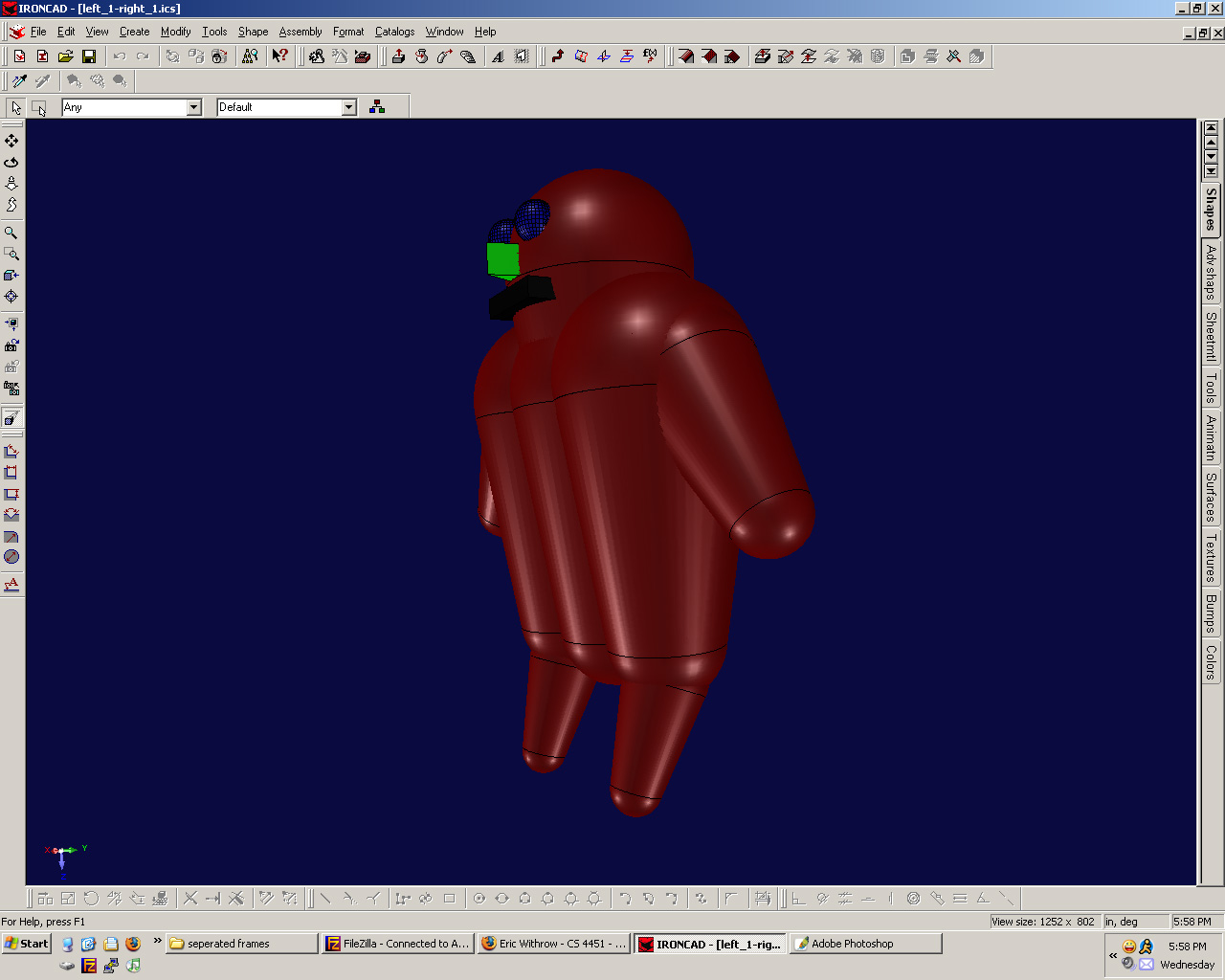Switch to Eric Withrow Firefox taskbar window
This screenshot has height=980, width=1225.
coord(553,944)
